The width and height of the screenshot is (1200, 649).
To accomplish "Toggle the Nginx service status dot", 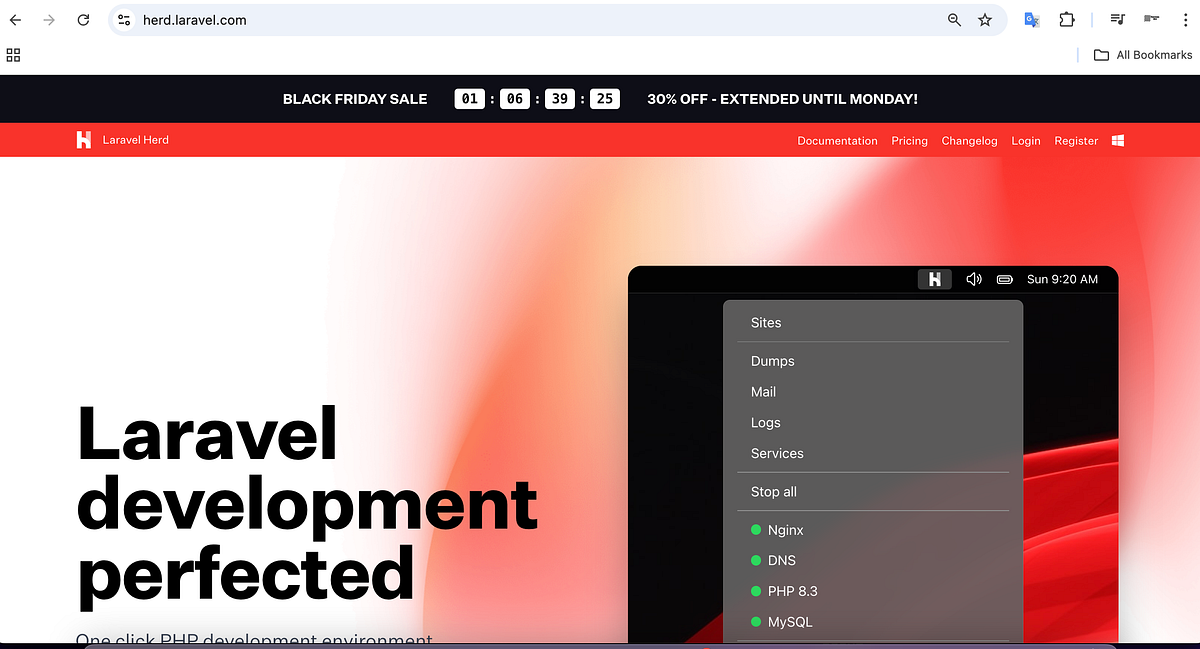I will click(755, 529).
